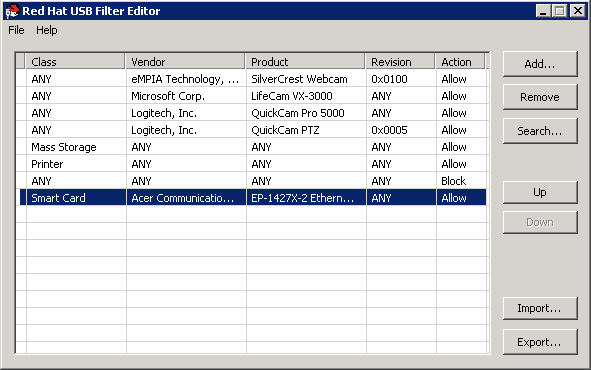Screen dimensions: 591x370
Task: Sort by the Vendor column header
Action: [186, 61]
